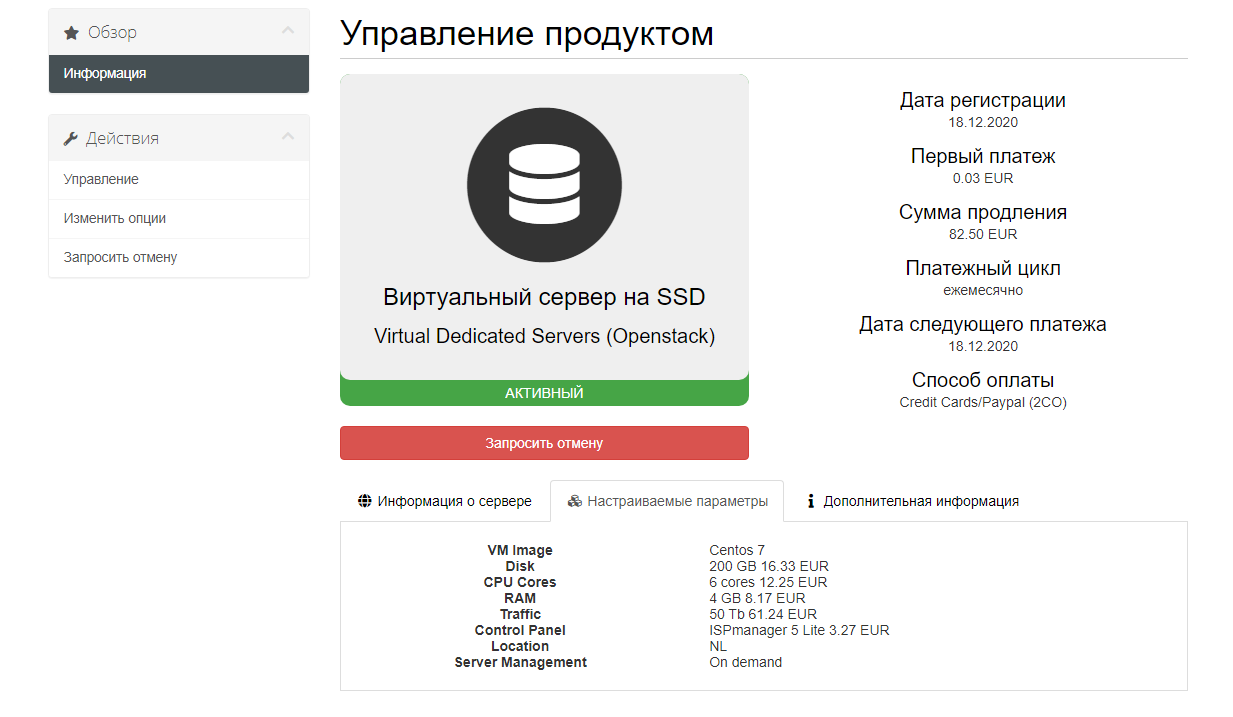Click the Управление продуктом heading

click(x=527, y=33)
